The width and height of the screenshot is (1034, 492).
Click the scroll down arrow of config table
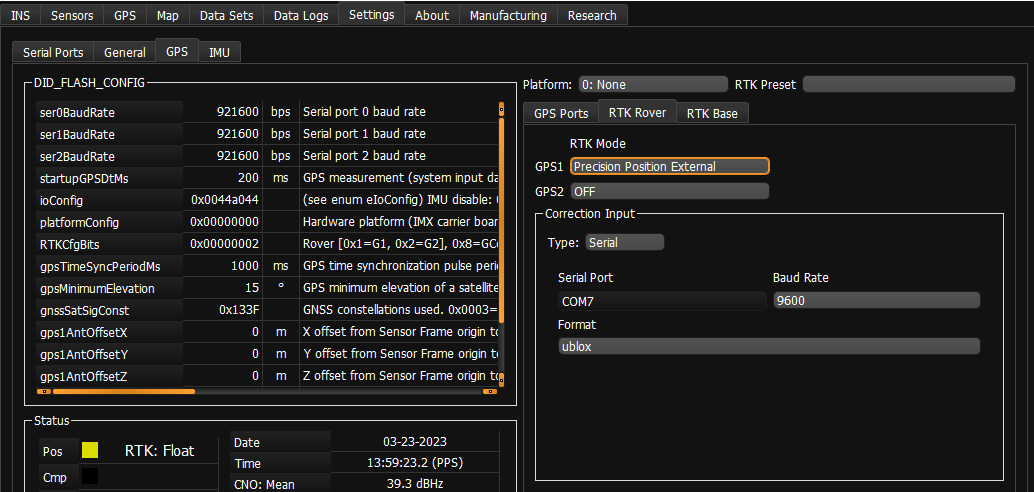pos(501,379)
